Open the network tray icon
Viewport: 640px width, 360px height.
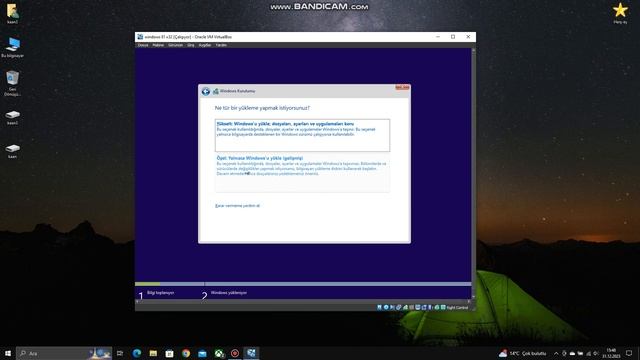[x=589, y=353]
